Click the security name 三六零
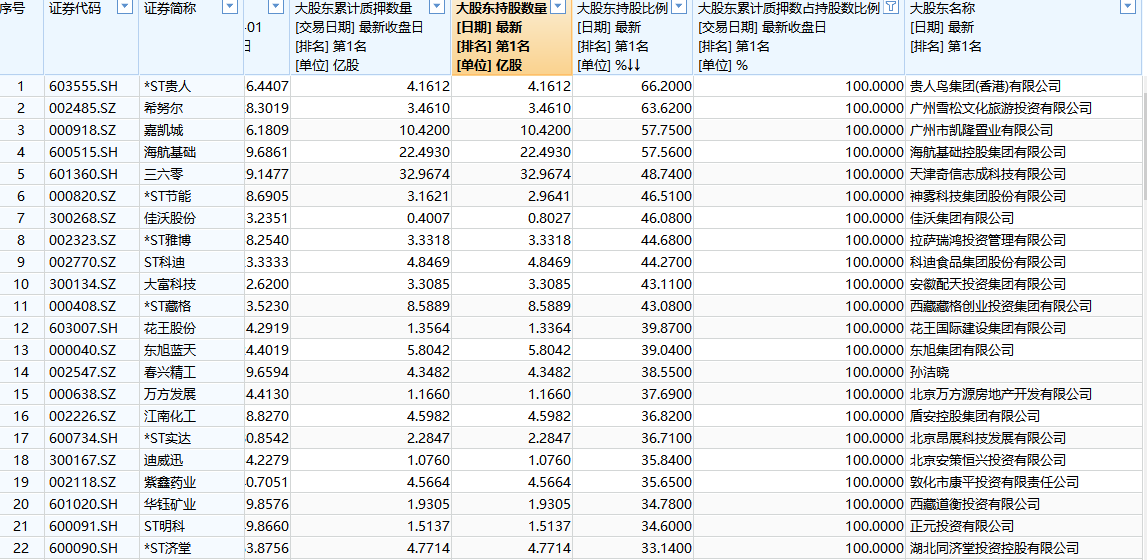 pyautogui.click(x=164, y=174)
